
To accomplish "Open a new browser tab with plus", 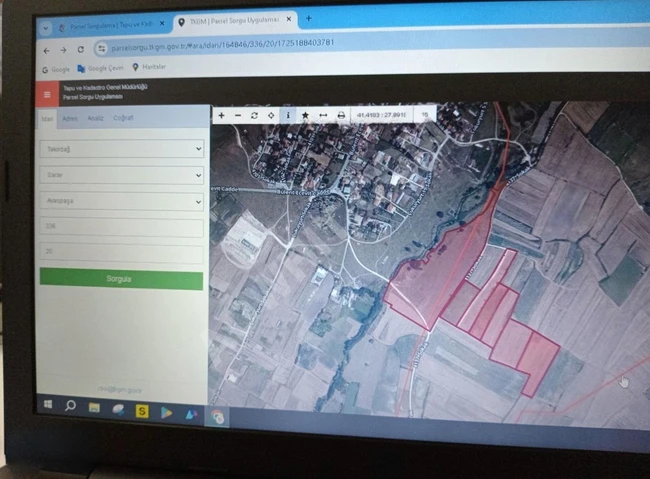I will coord(308,18).
